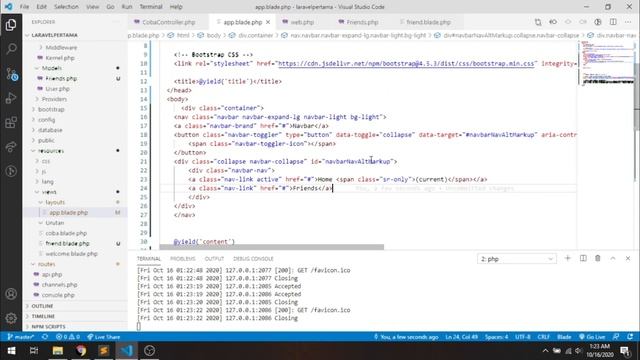This screenshot has height=360, width=640.
Task: Switch to PROBLEMS panel tab
Action: click(x=183, y=259)
